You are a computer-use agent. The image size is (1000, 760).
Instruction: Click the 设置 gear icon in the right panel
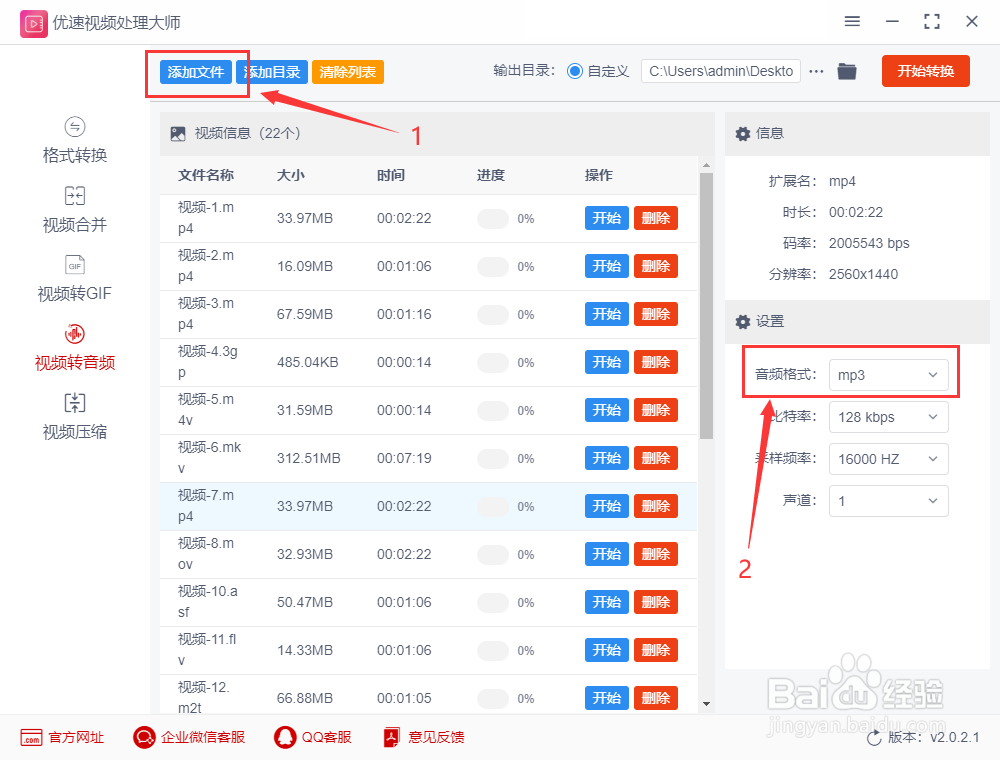[740, 322]
